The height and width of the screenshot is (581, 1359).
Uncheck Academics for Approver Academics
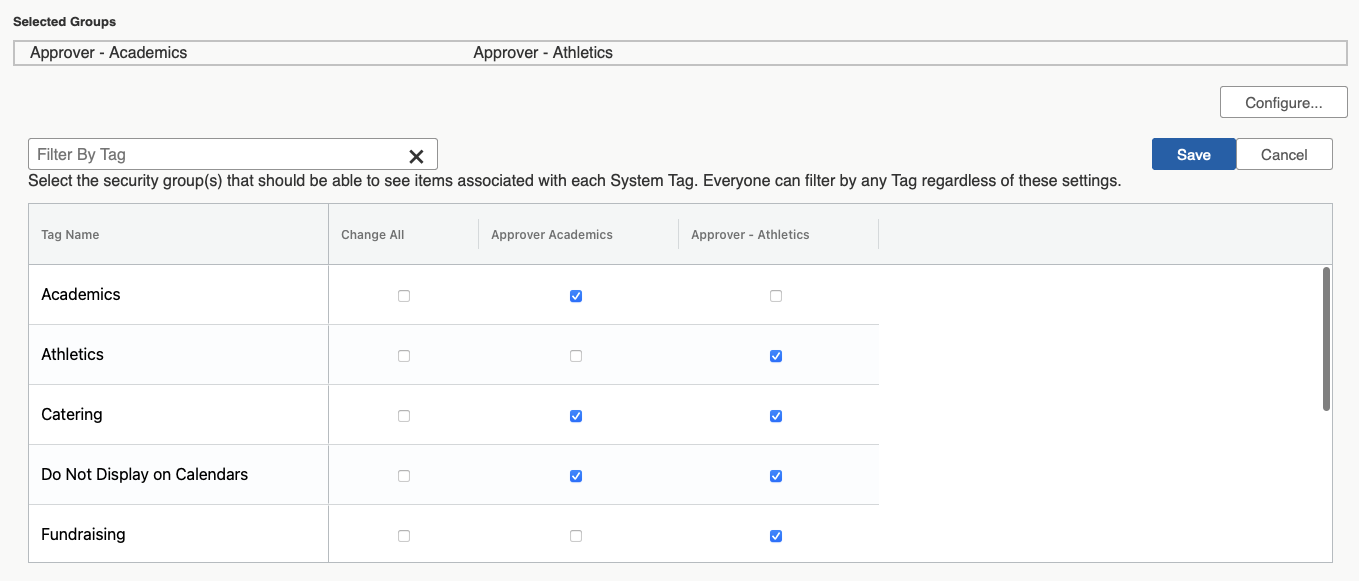575,296
